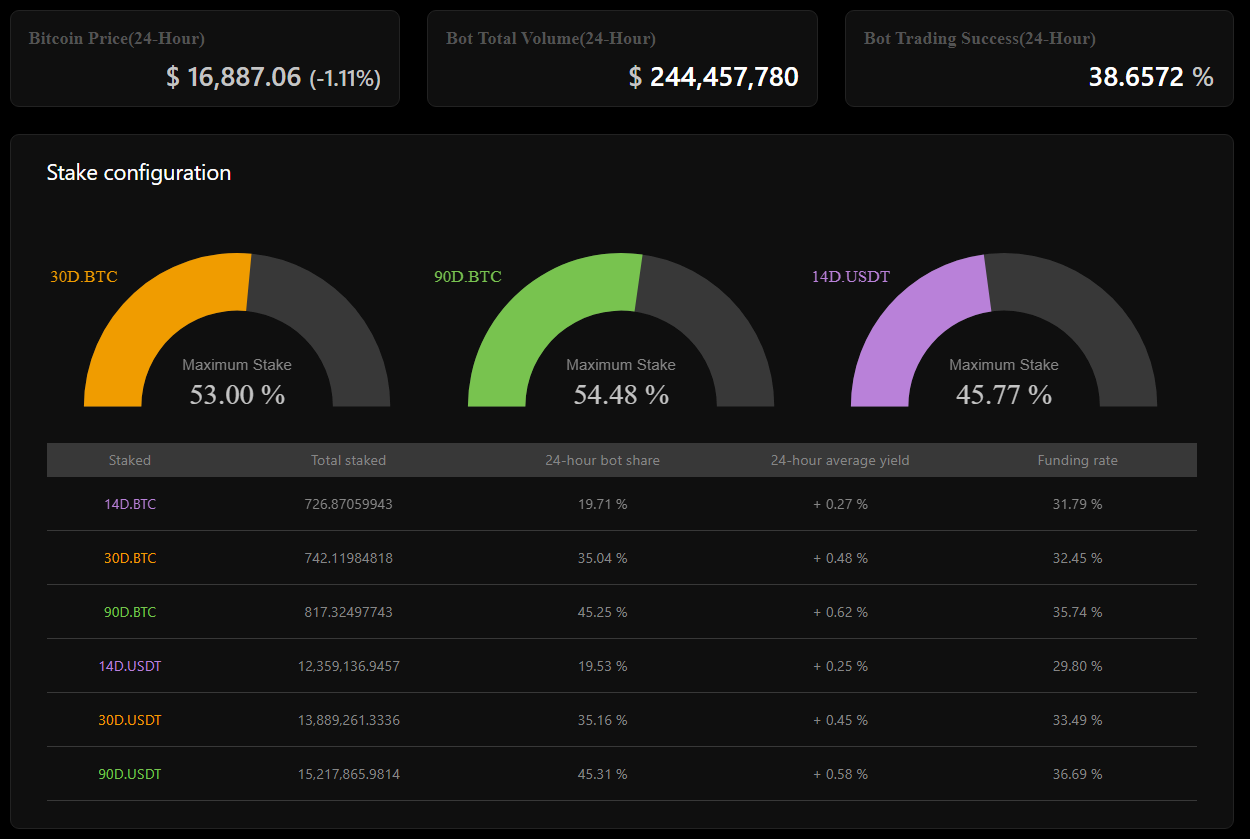Viewport: 1250px width, 839px height.
Task: Select the 30D.BTC table row name
Action: tap(130, 559)
